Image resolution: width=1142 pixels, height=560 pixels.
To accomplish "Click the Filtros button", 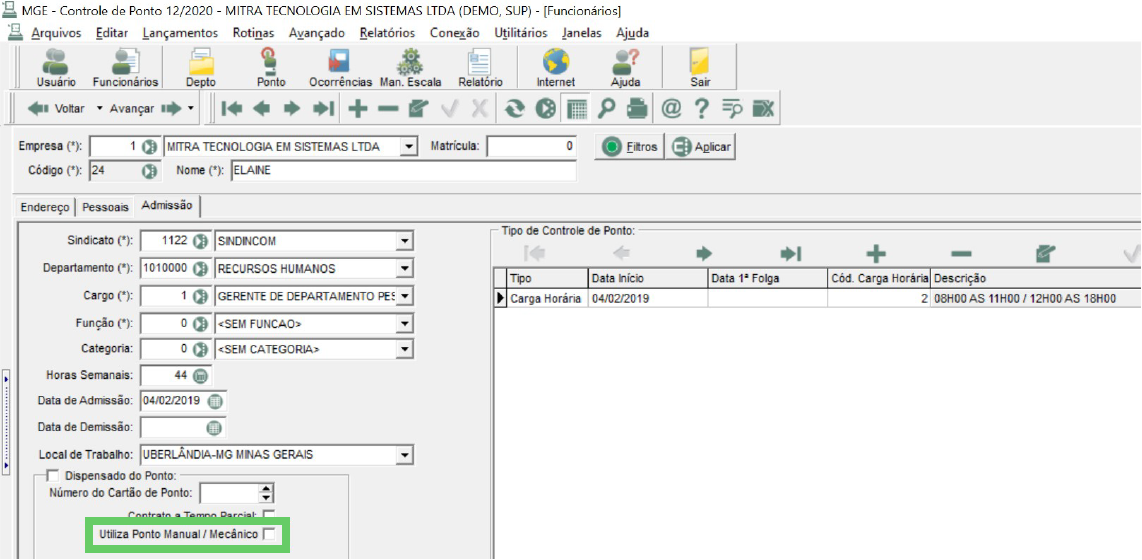I will pyautogui.click(x=631, y=147).
